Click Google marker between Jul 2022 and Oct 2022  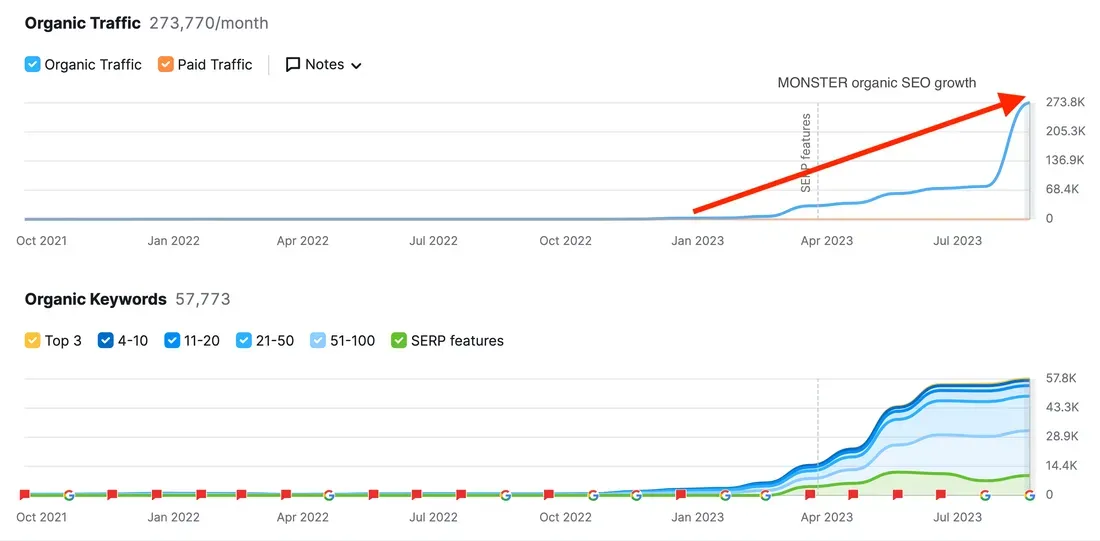tap(505, 495)
